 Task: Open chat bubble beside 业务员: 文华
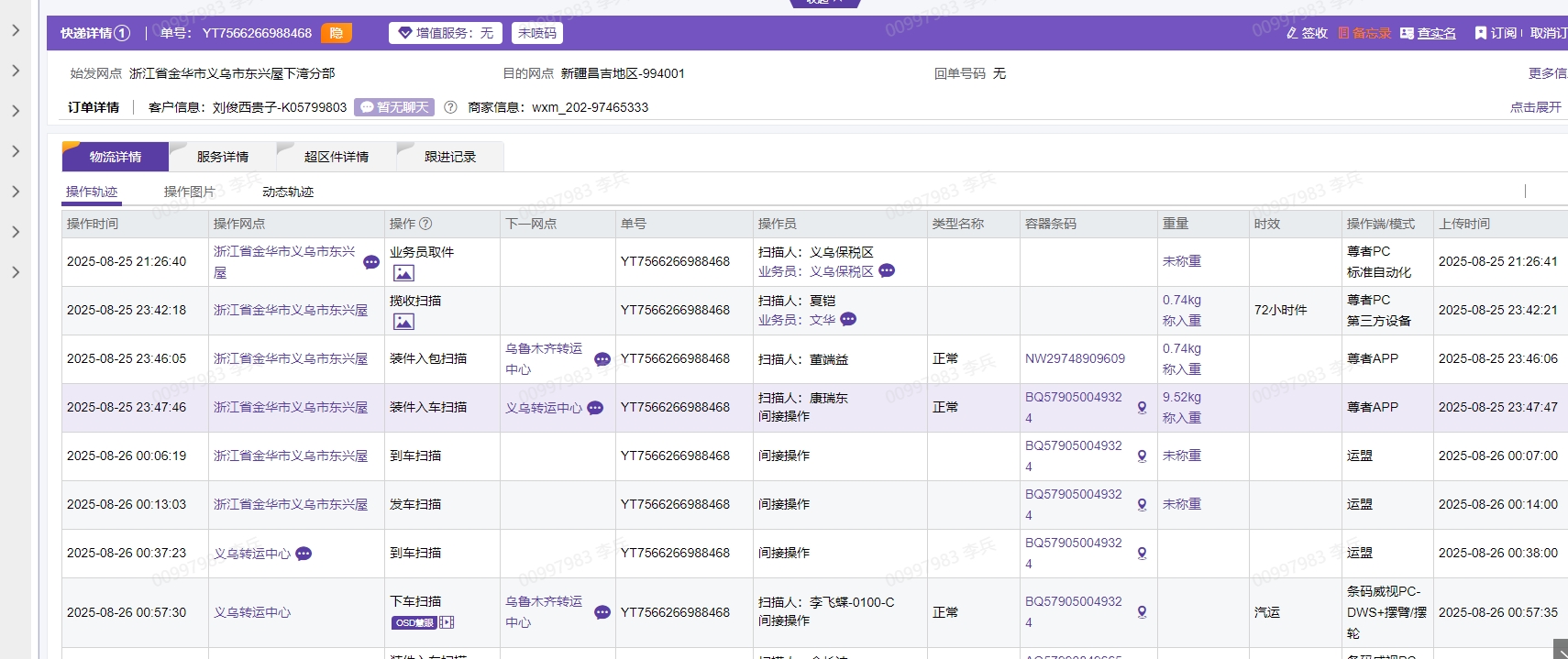click(848, 319)
